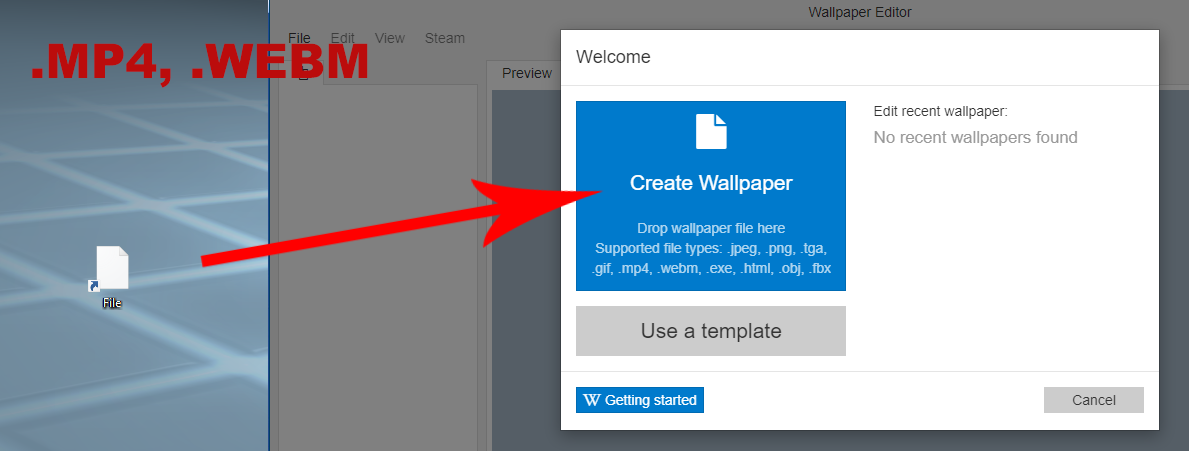Click the Create Wallpaper tile
This screenshot has height=451, width=1189.
tap(711, 196)
